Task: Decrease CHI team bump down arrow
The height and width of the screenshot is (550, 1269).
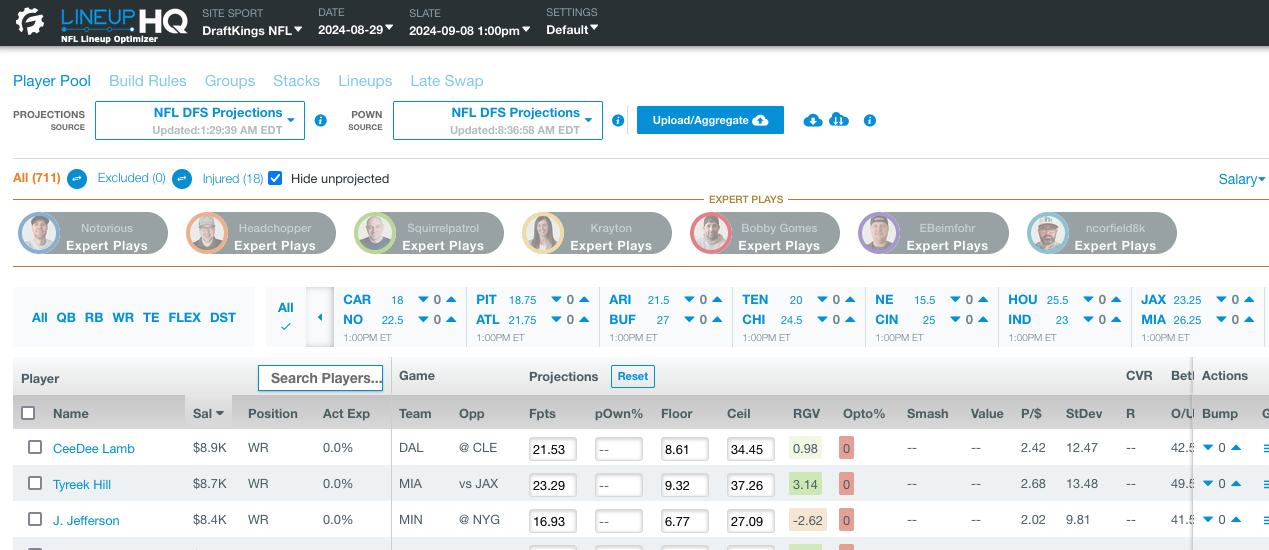Action: [822, 320]
